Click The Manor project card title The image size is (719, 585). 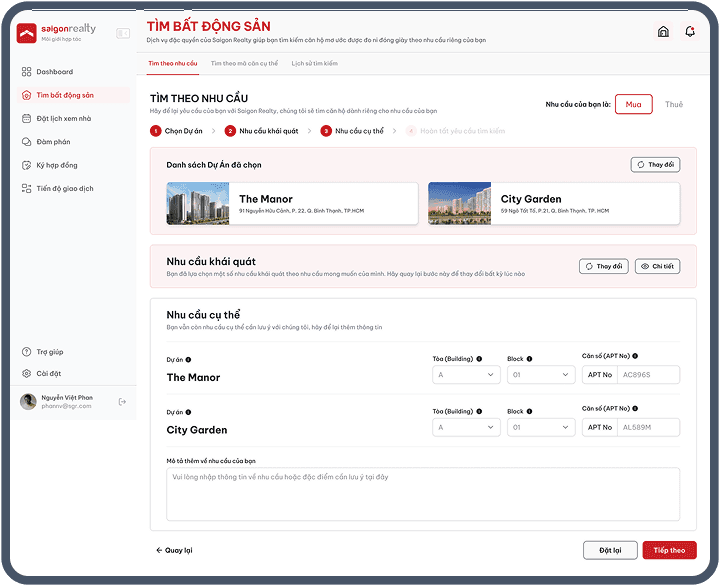[265, 199]
